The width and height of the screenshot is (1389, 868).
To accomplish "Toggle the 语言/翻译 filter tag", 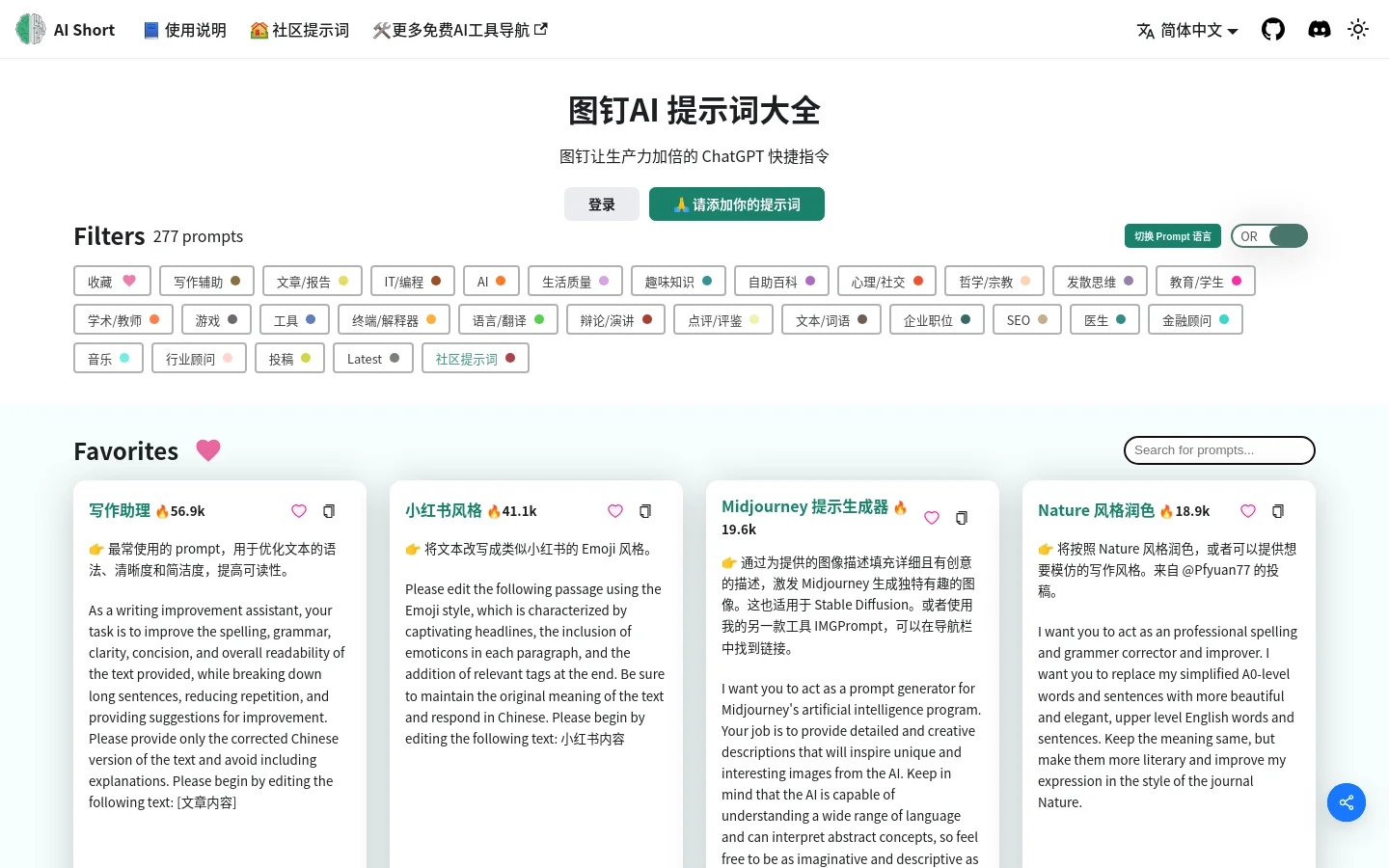I will [508, 319].
